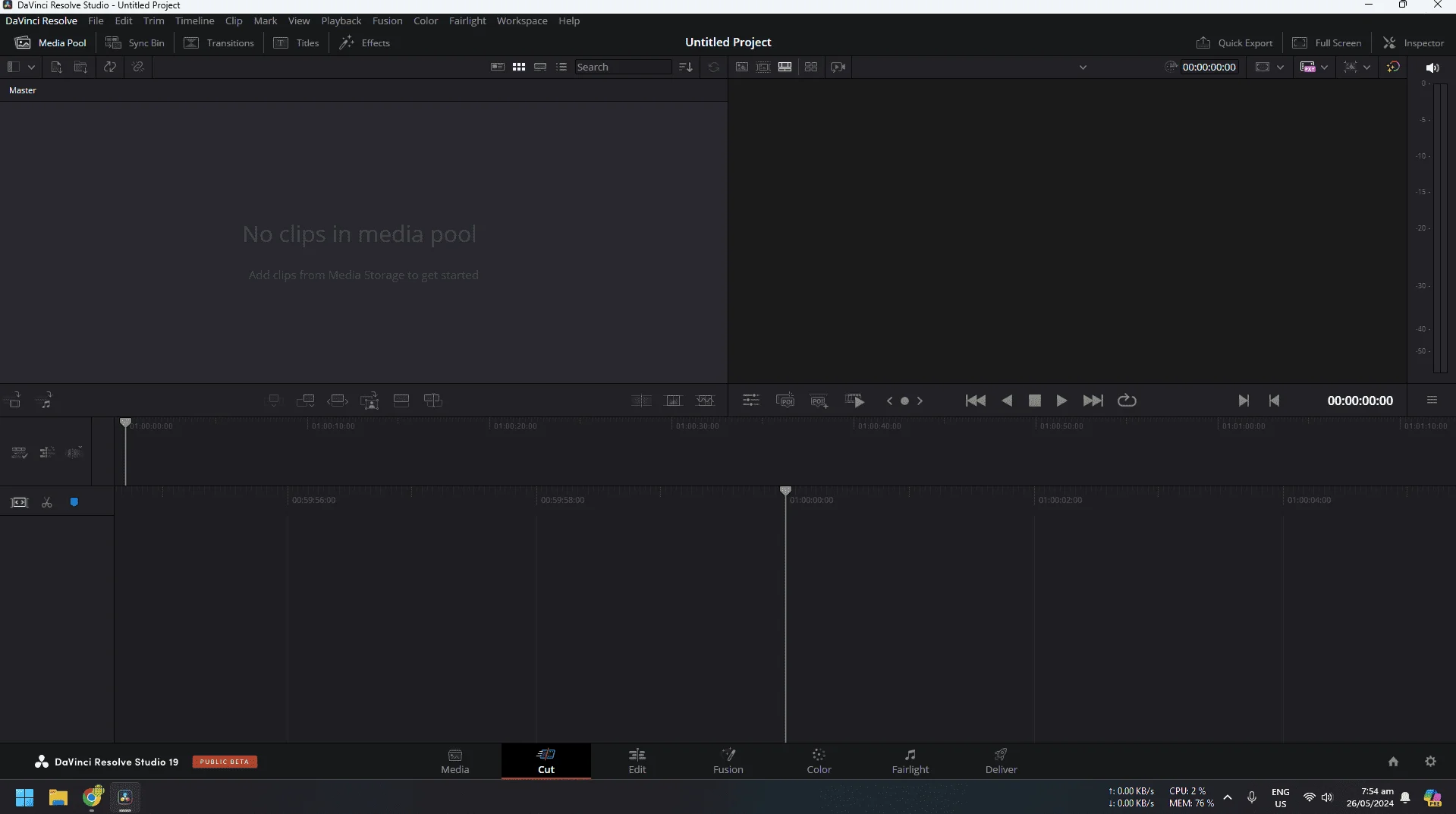Open the viewer options hamburger menu

pyautogui.click(x=1432, y=400)
